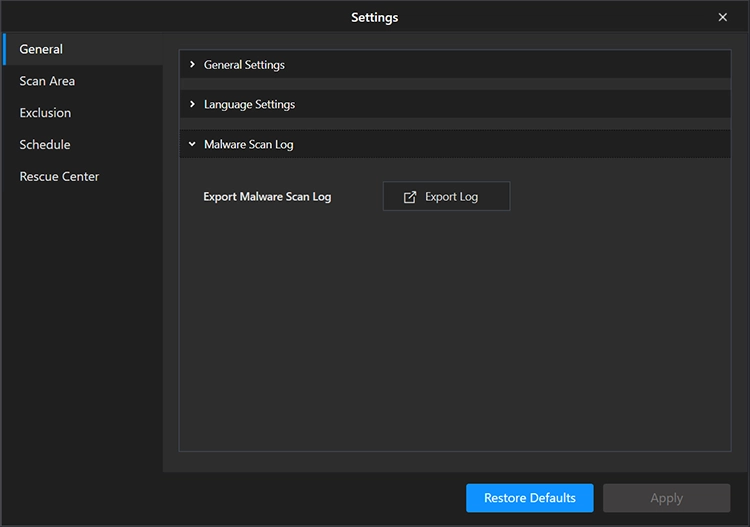Screen dimensions: 750x527
Task: Click the chevron arrow beside General Settings
Action: coord(192,64)
